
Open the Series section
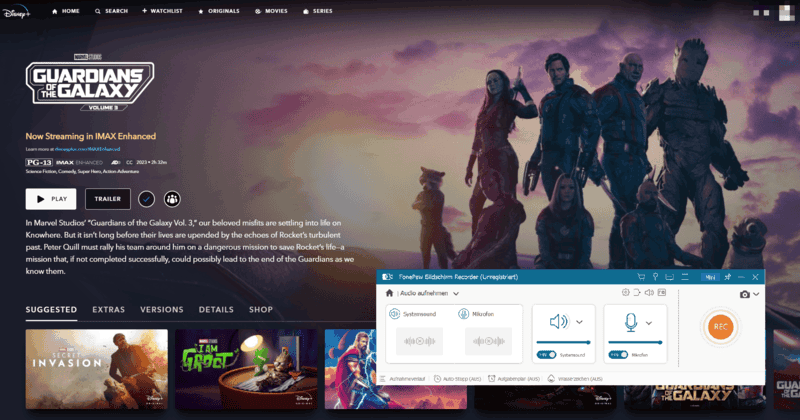317,11
